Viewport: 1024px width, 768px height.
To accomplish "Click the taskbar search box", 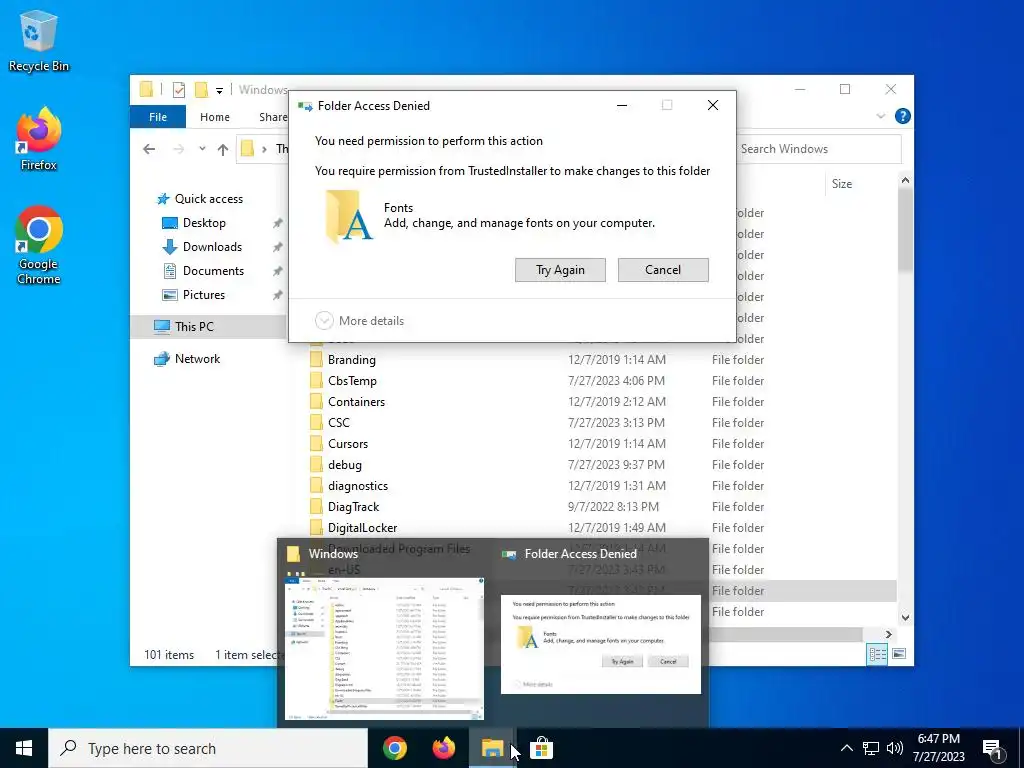I will [208, 748].
